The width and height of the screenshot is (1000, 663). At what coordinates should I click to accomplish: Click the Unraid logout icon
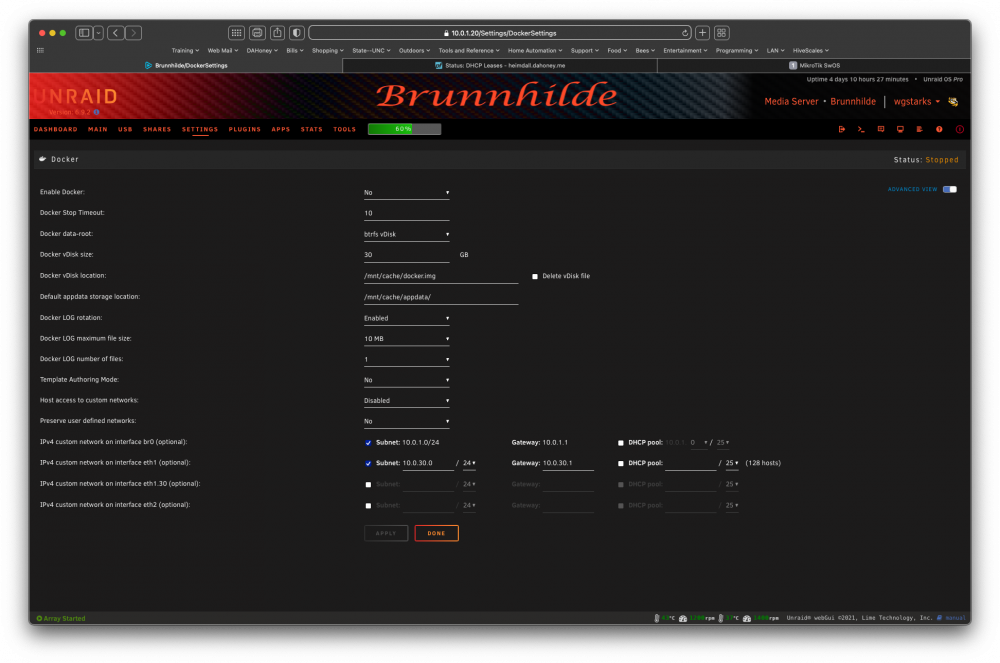(x=841, y=129)
